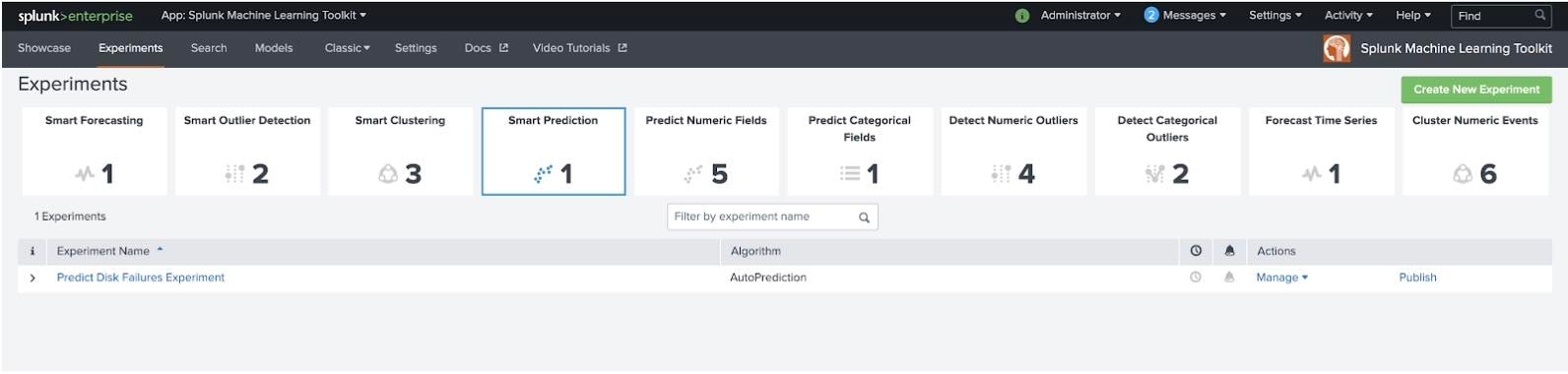Click the magnifier icon in the Find box
The height and width of the screenshot is (374, 1568).
1540,16
